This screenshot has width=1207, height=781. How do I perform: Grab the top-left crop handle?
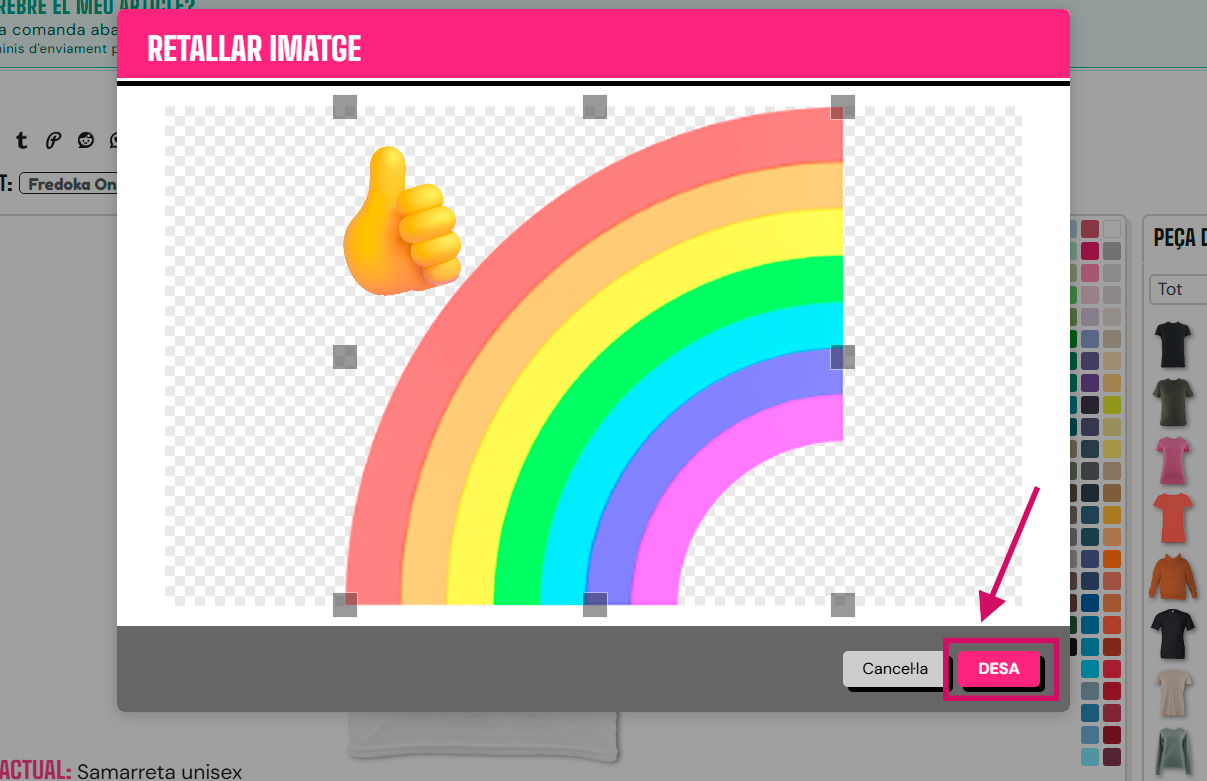(344, 107)
